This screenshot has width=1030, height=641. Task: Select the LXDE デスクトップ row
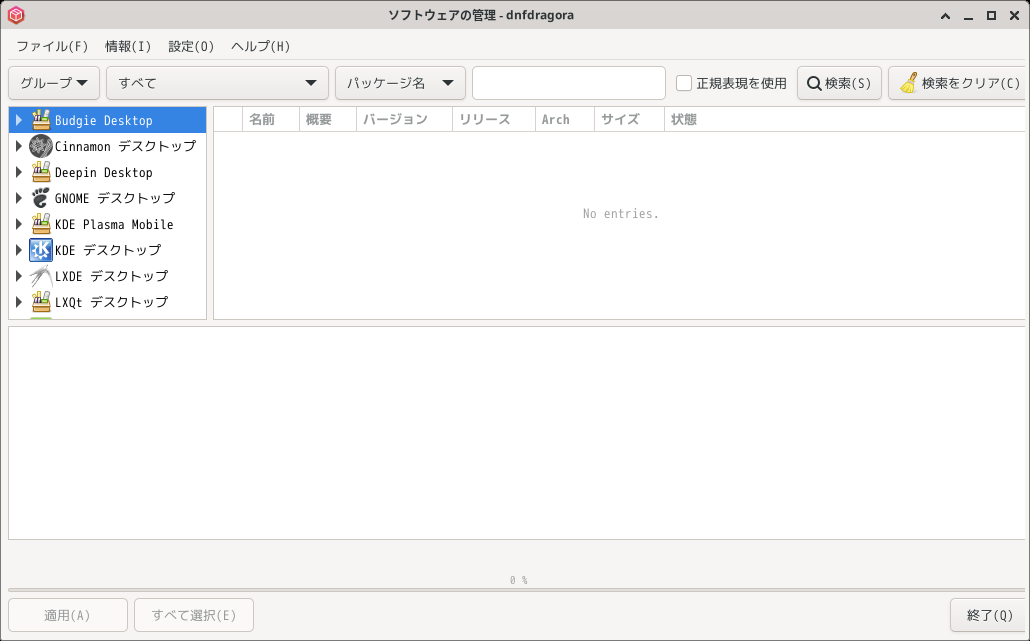click(x=108, y=276)
